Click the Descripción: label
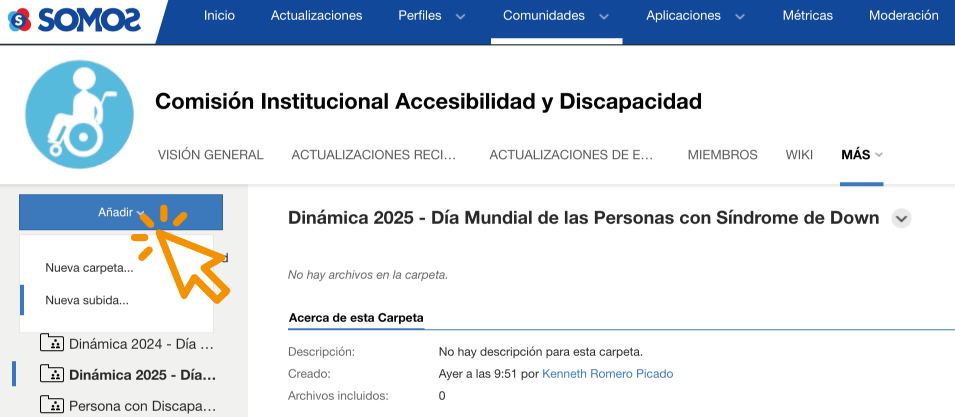The height and width of the screenshot is (417, 955). pyautogui.click(x=321, y=352)
